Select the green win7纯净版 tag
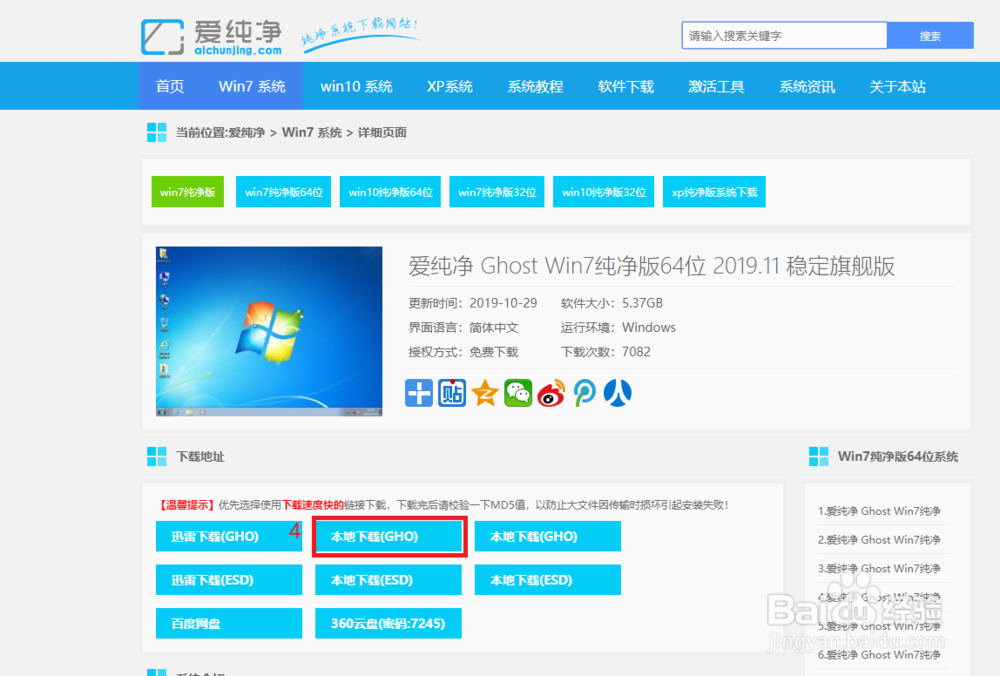This screenshot has height=676, width=1000. pyautogui.click(x=188, y=192)
